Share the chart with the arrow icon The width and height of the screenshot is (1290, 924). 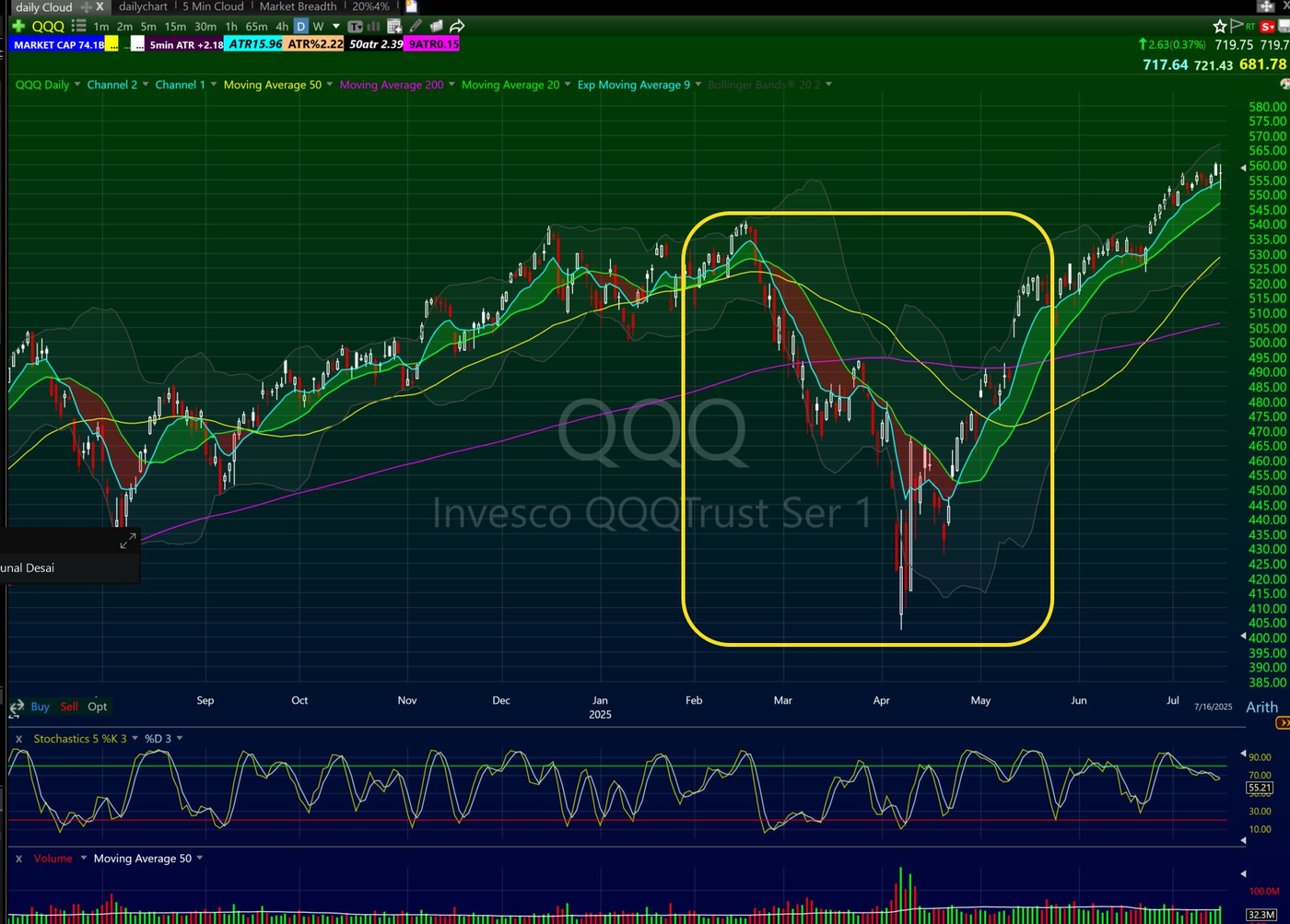457,26
